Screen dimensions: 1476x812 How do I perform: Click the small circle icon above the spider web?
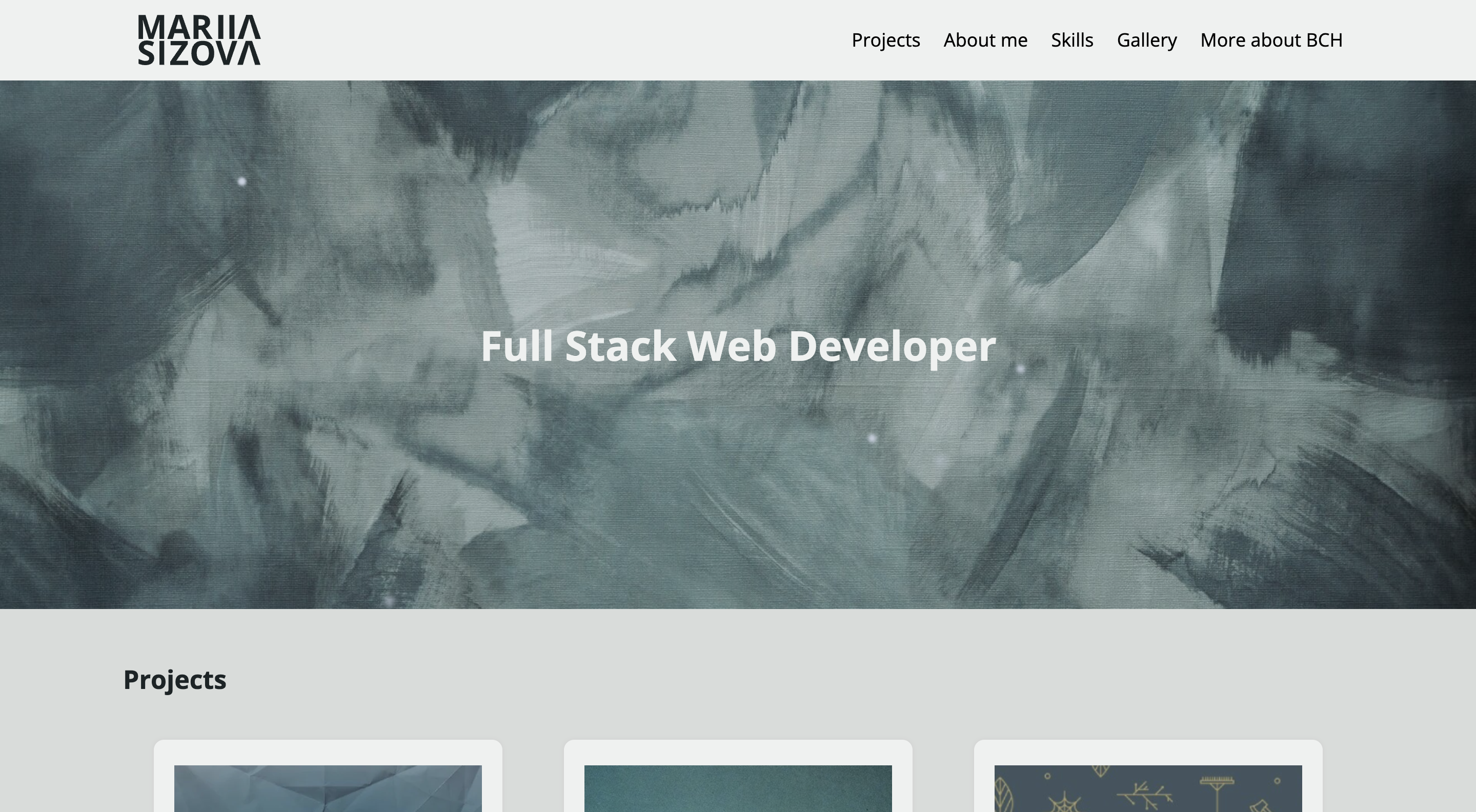(x=1047, y=777)
